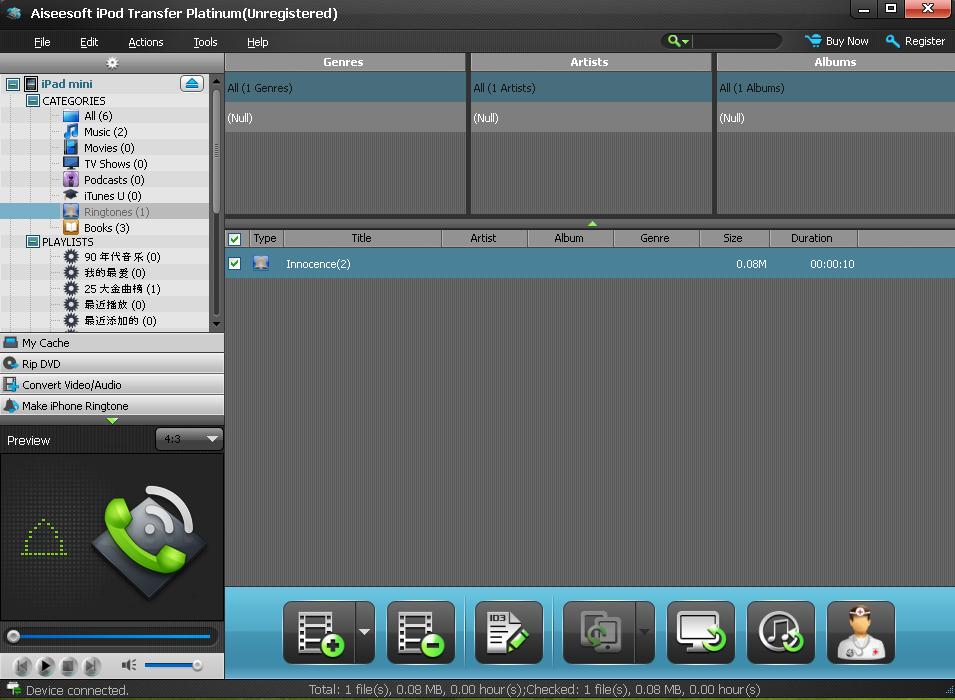
Task: Play the preview
Action: pos(45,666)
